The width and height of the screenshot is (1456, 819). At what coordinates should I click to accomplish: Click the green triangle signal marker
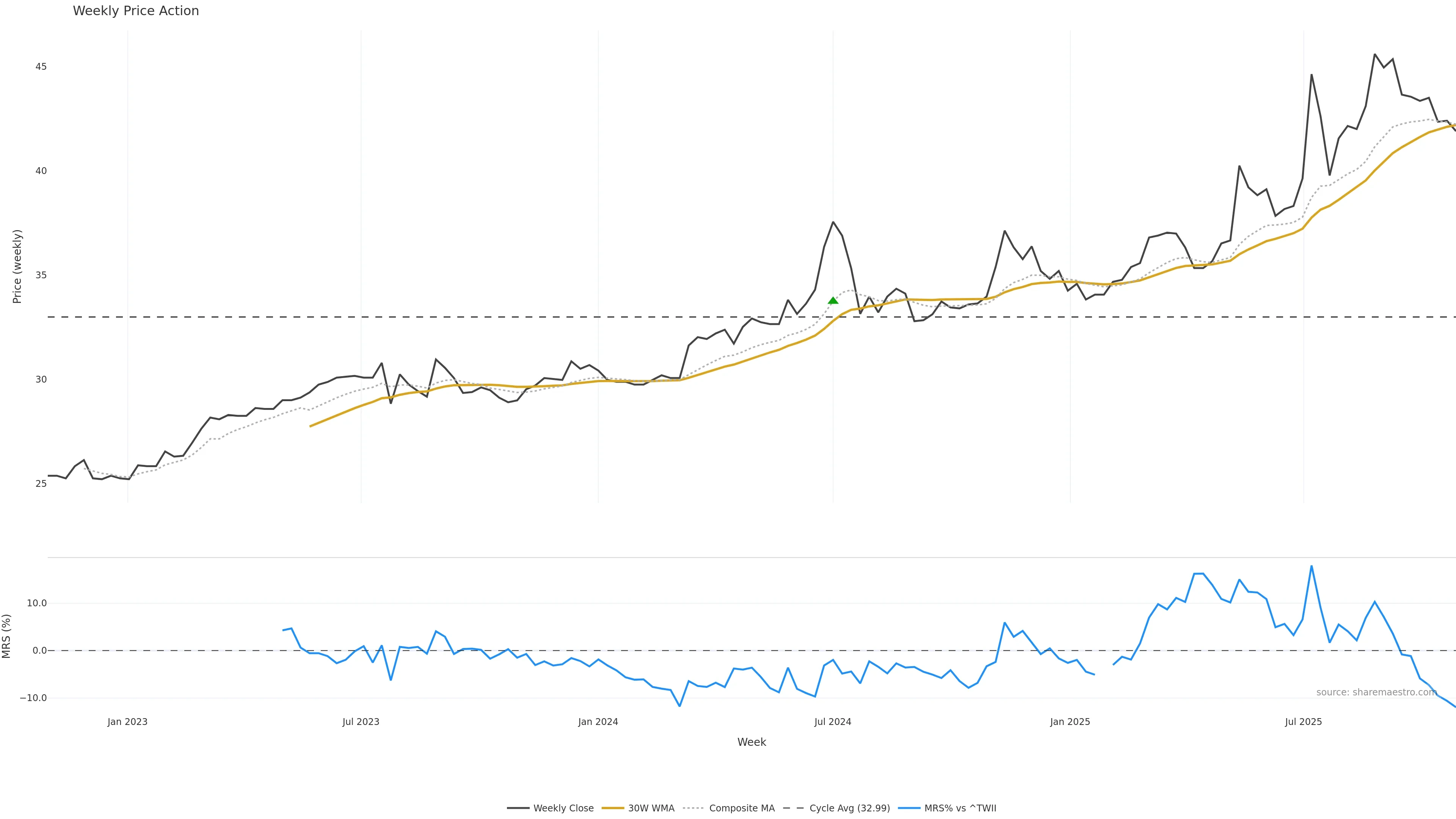click(833, 301)
